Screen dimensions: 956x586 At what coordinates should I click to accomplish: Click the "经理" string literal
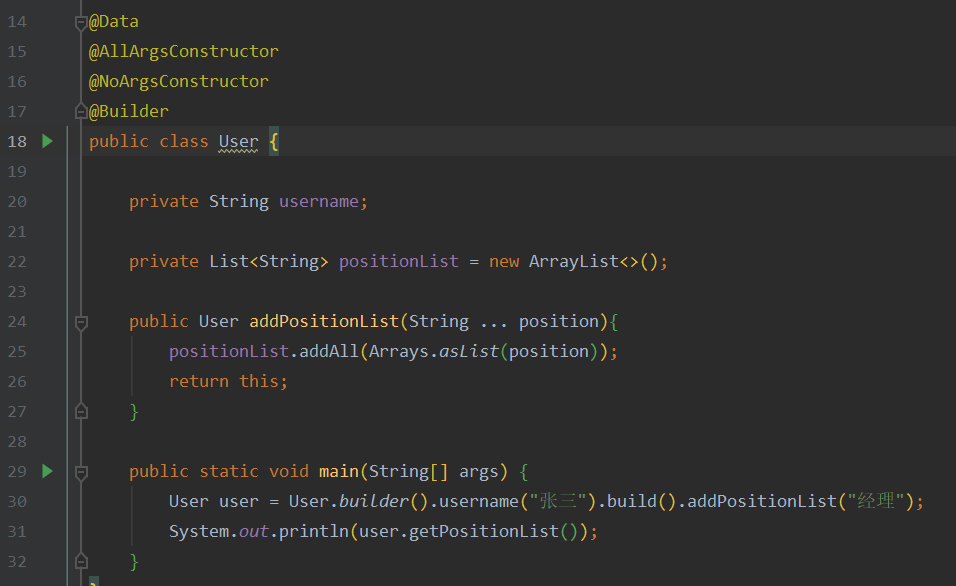pos(877,501)
